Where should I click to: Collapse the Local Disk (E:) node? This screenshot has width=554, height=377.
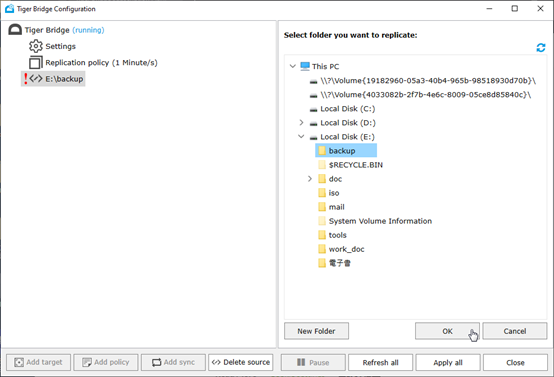[301, 136]
